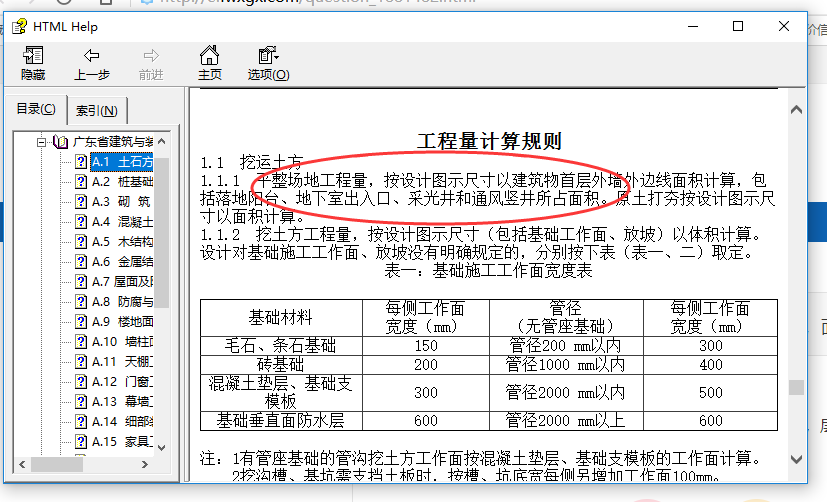
Task: Click help page icon beside A.2
Action: (x=81, y=181)
